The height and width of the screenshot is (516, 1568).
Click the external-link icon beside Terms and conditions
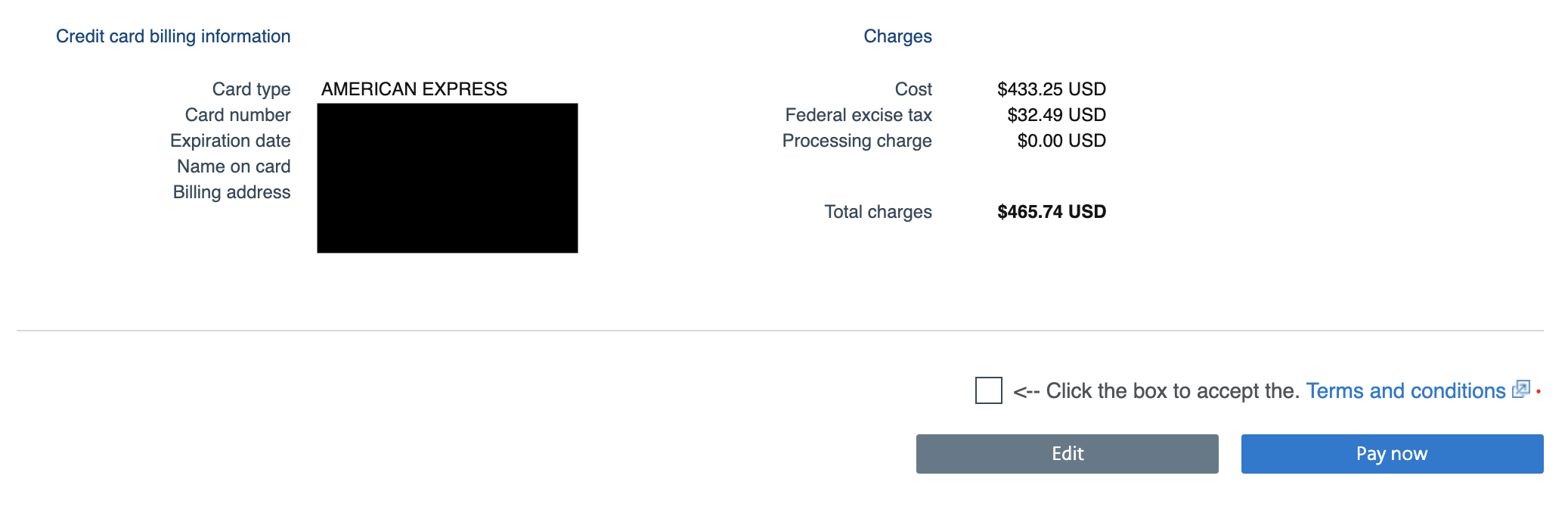coord(1520,389)
